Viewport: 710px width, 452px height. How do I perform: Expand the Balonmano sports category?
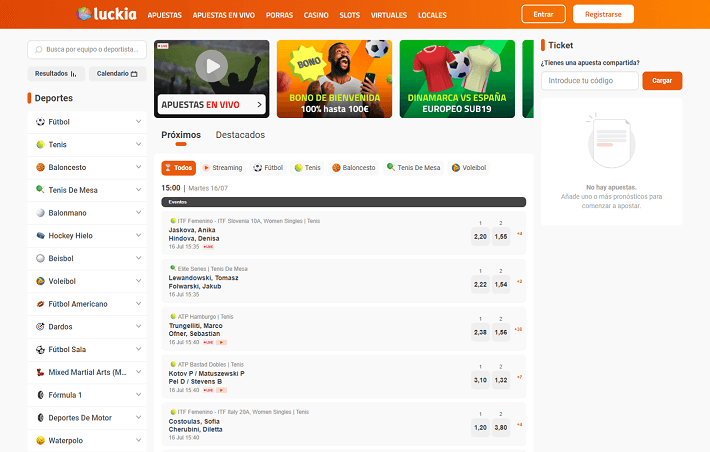pos(138,213)
